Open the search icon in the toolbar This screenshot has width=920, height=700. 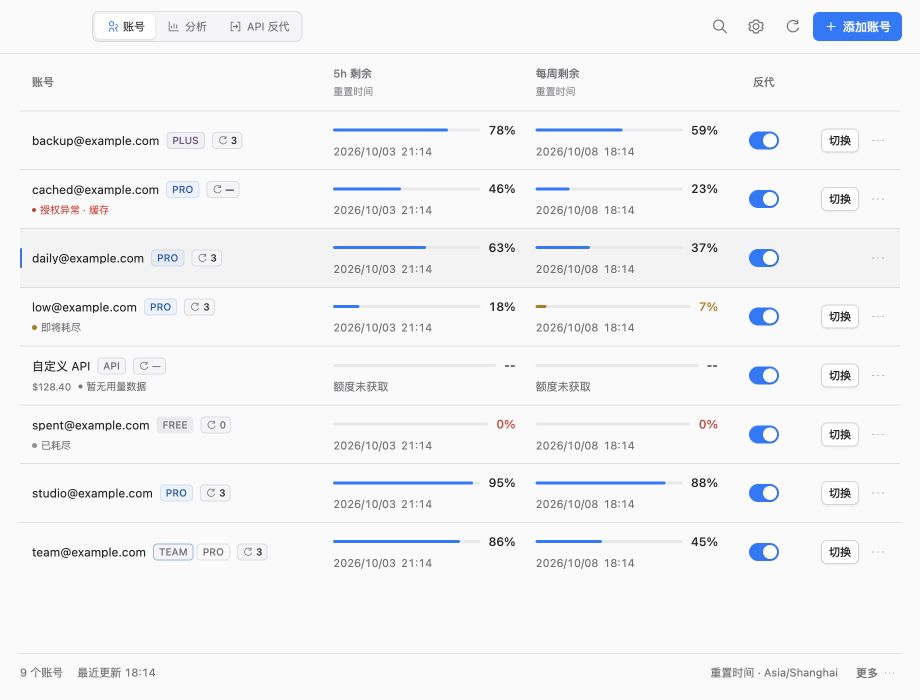pos(719,26)
